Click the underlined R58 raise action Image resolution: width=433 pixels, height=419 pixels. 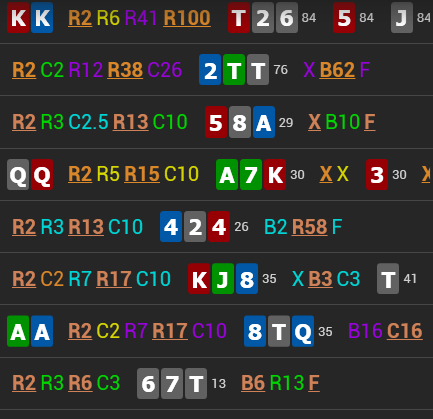pyautogui.click(x=309, y=226)
